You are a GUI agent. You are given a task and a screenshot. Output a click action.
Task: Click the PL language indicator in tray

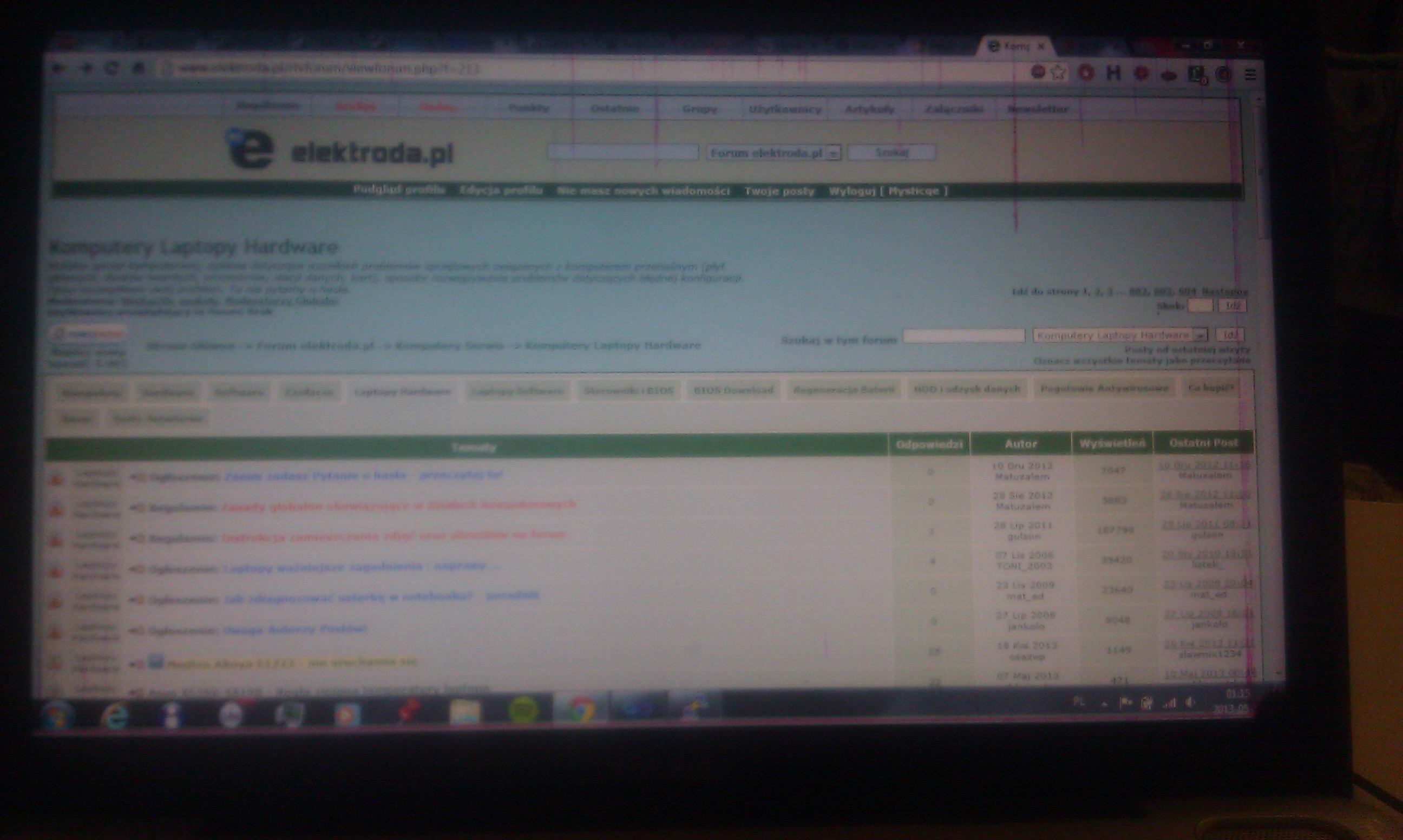(x=1079, y=702)
